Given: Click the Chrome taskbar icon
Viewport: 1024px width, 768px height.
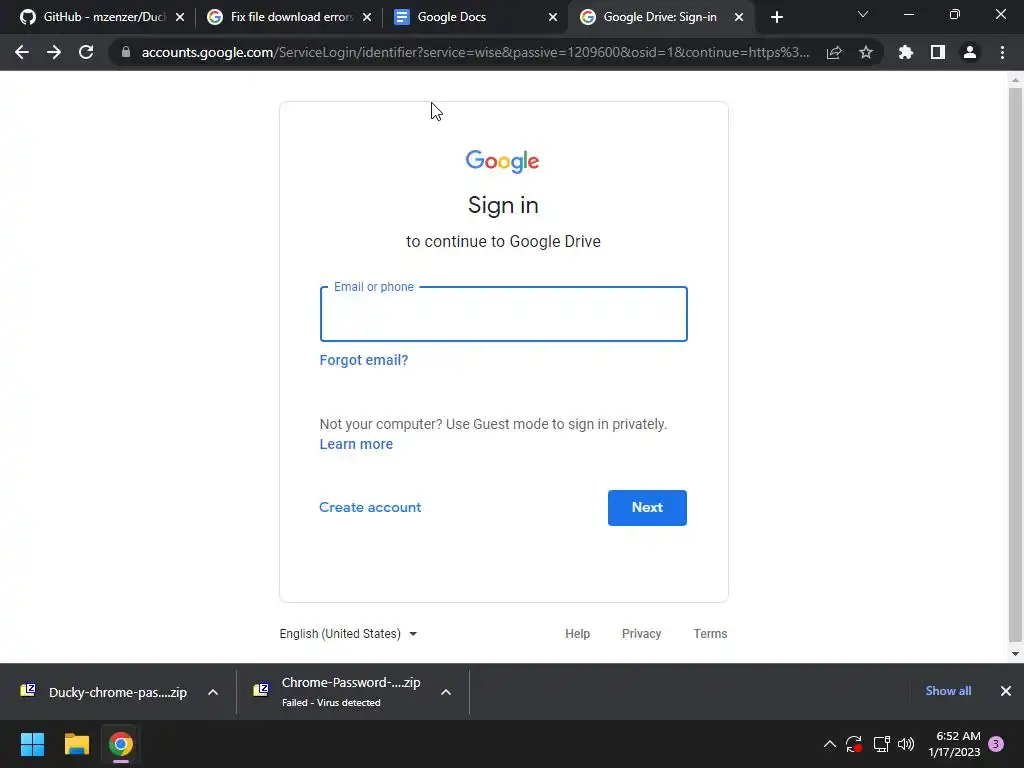Looking at the screenshot, I should click(x=121, y=744).
